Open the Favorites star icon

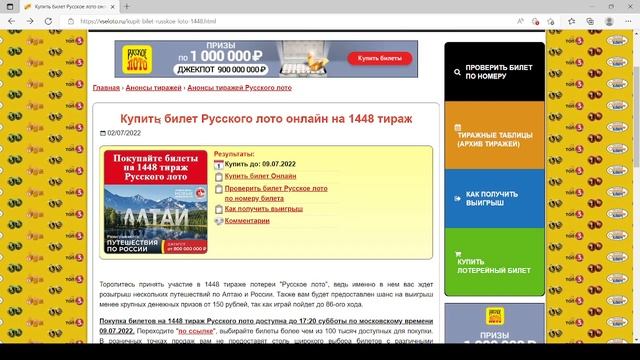tap(571, 21)
